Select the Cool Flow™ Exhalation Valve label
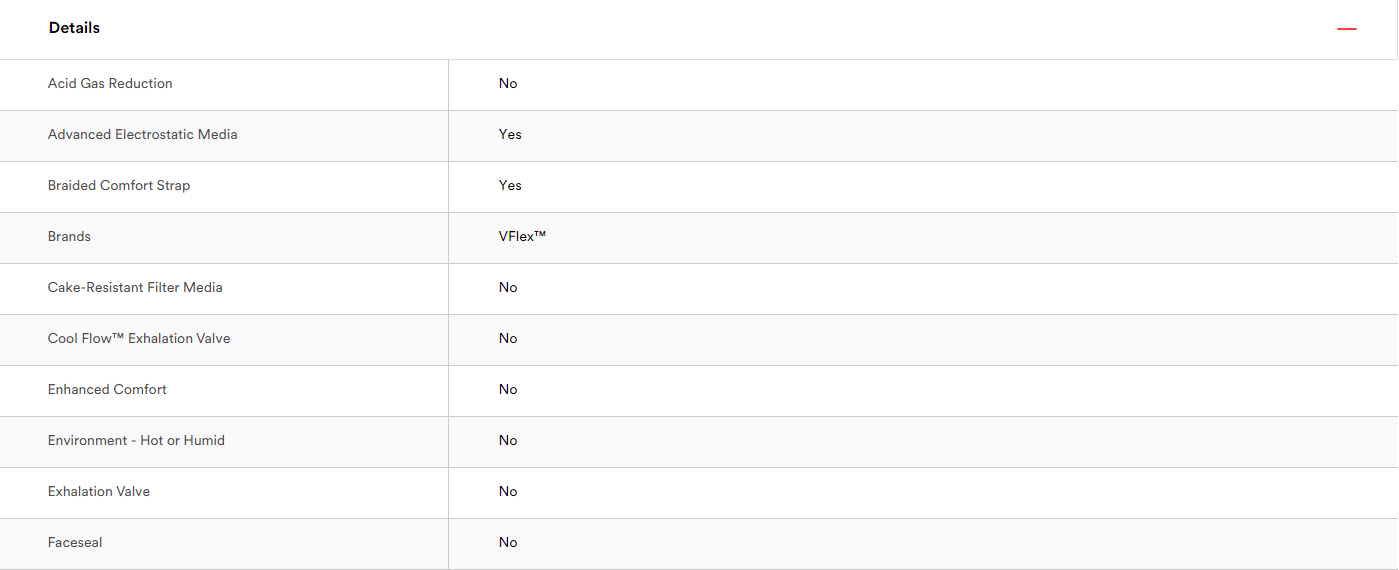 [x=139, y=339]
